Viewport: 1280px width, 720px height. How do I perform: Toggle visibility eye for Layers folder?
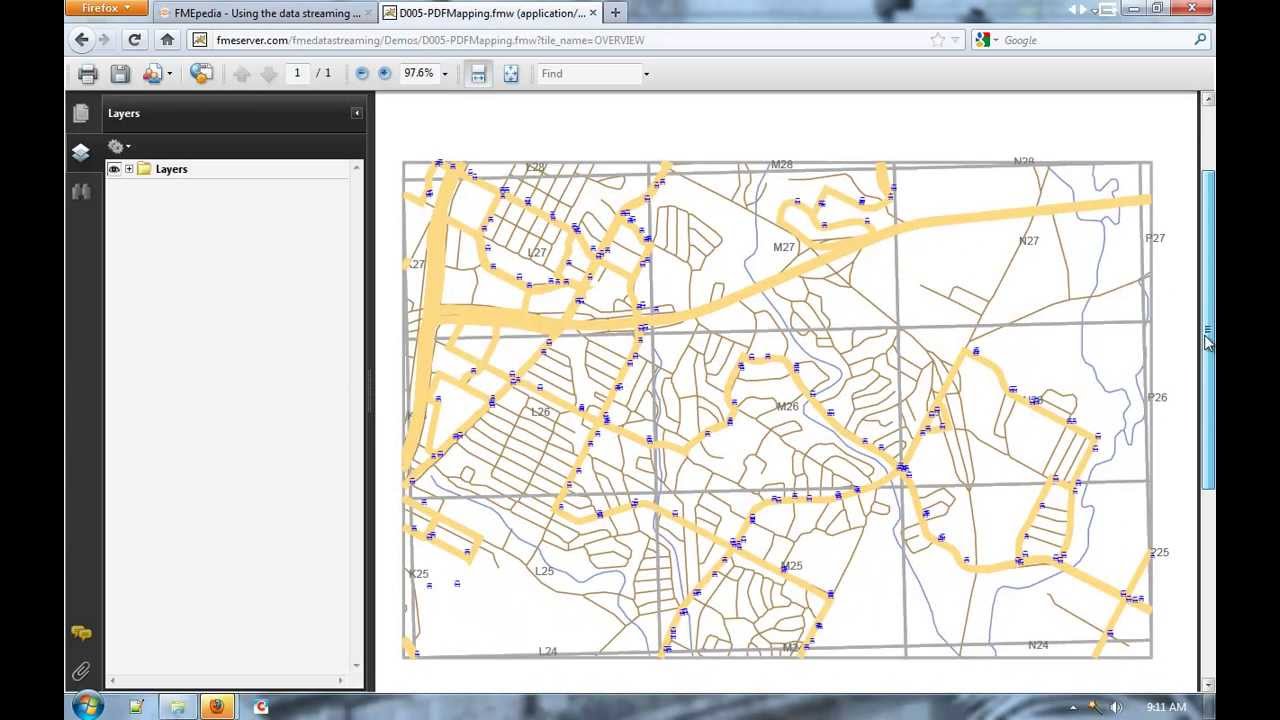pyautogui.click(x=114, y=169)
